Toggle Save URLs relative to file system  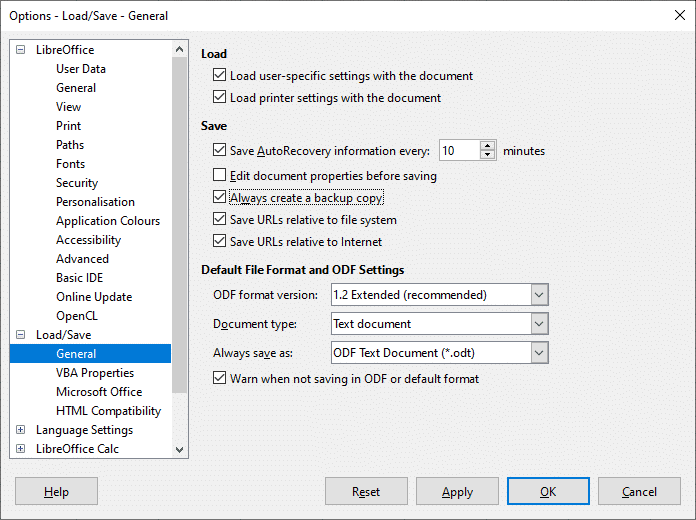click(x=219, y=219)
